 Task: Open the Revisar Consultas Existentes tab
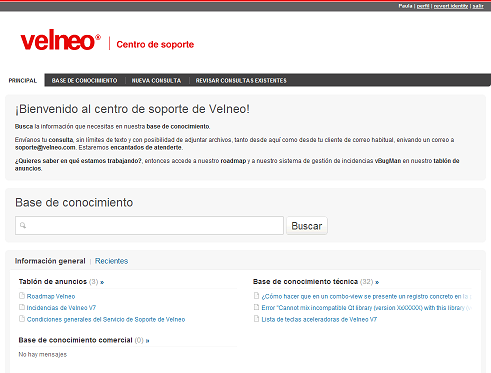(x=241, y=80)
